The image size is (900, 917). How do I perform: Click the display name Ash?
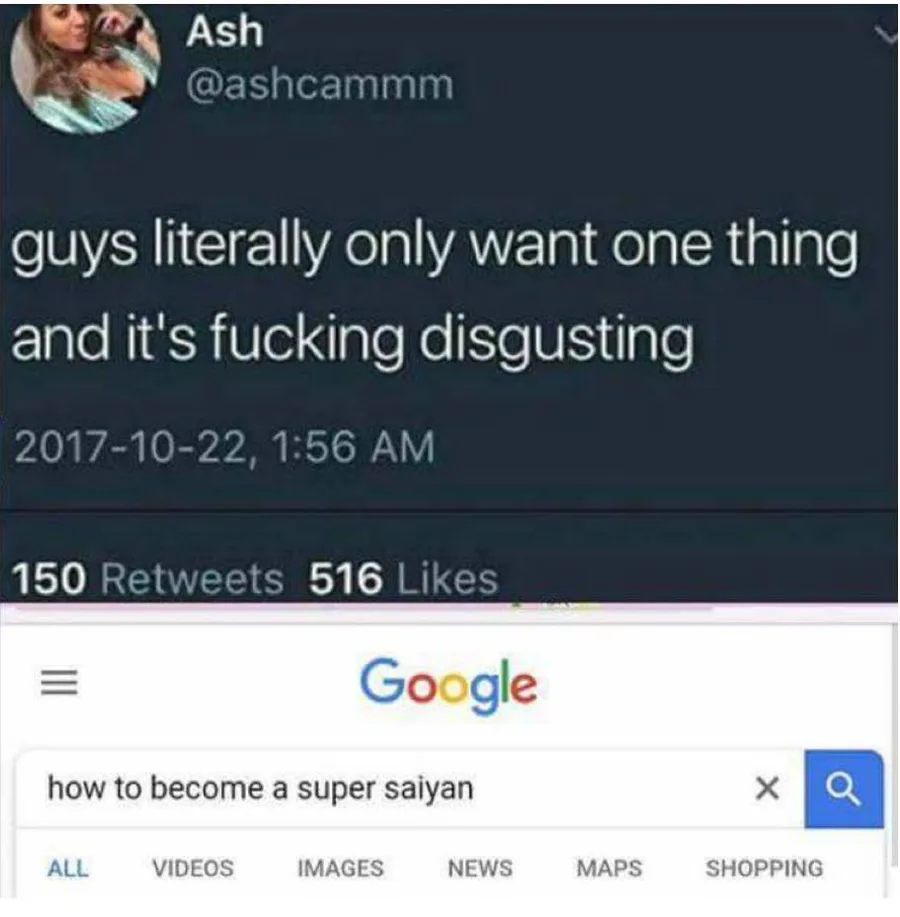(225, 31)
